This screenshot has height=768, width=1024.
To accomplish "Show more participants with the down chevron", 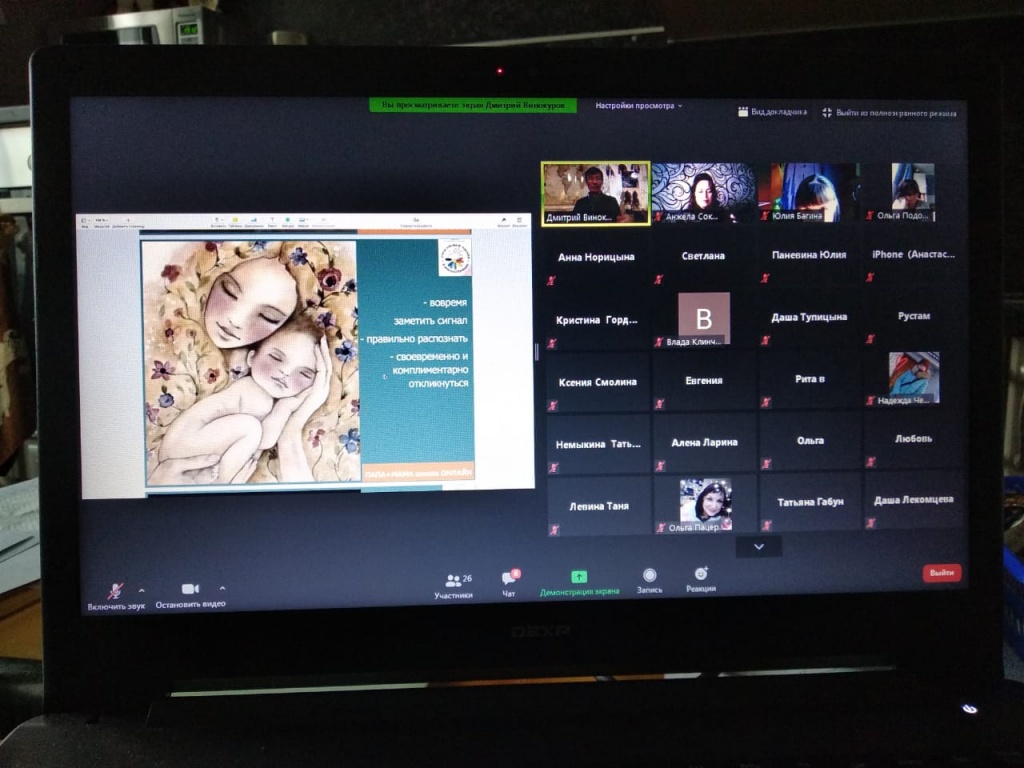I will (x=758, y=546).
